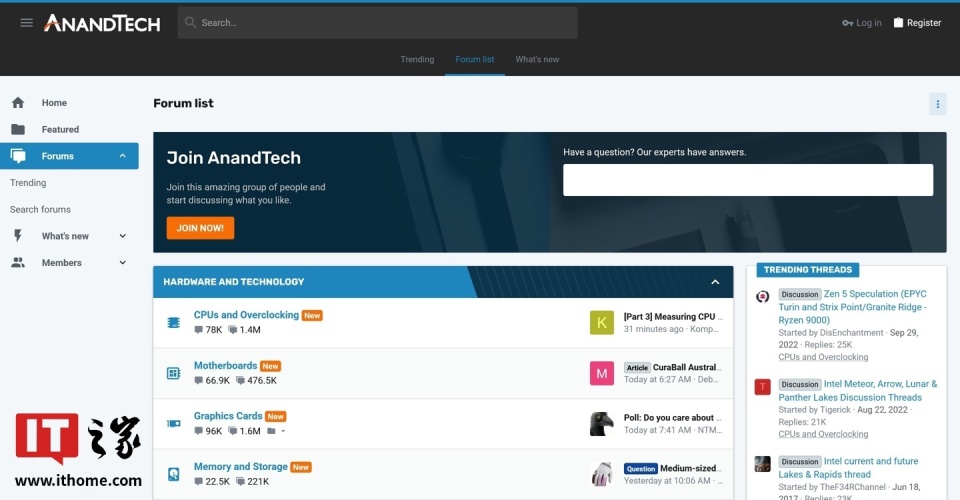This screenshot has width=960, height=500.
Task: Collapse the Hardware and Technology section
Action: (x=715, y=282)
